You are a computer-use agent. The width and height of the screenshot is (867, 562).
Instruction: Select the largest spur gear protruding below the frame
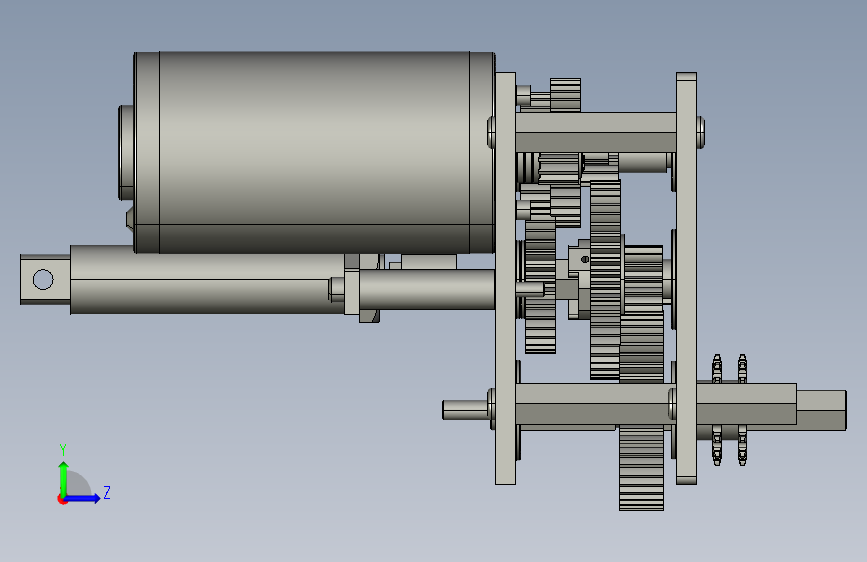(x=641, y=467)
